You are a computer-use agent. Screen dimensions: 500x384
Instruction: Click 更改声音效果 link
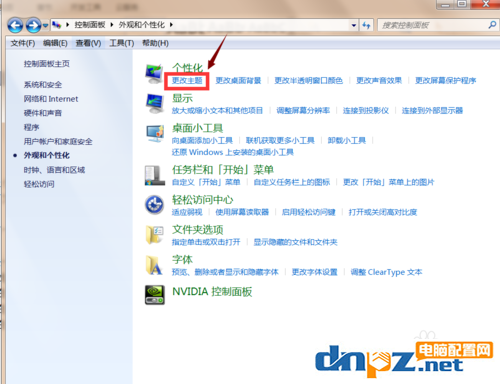379,81
